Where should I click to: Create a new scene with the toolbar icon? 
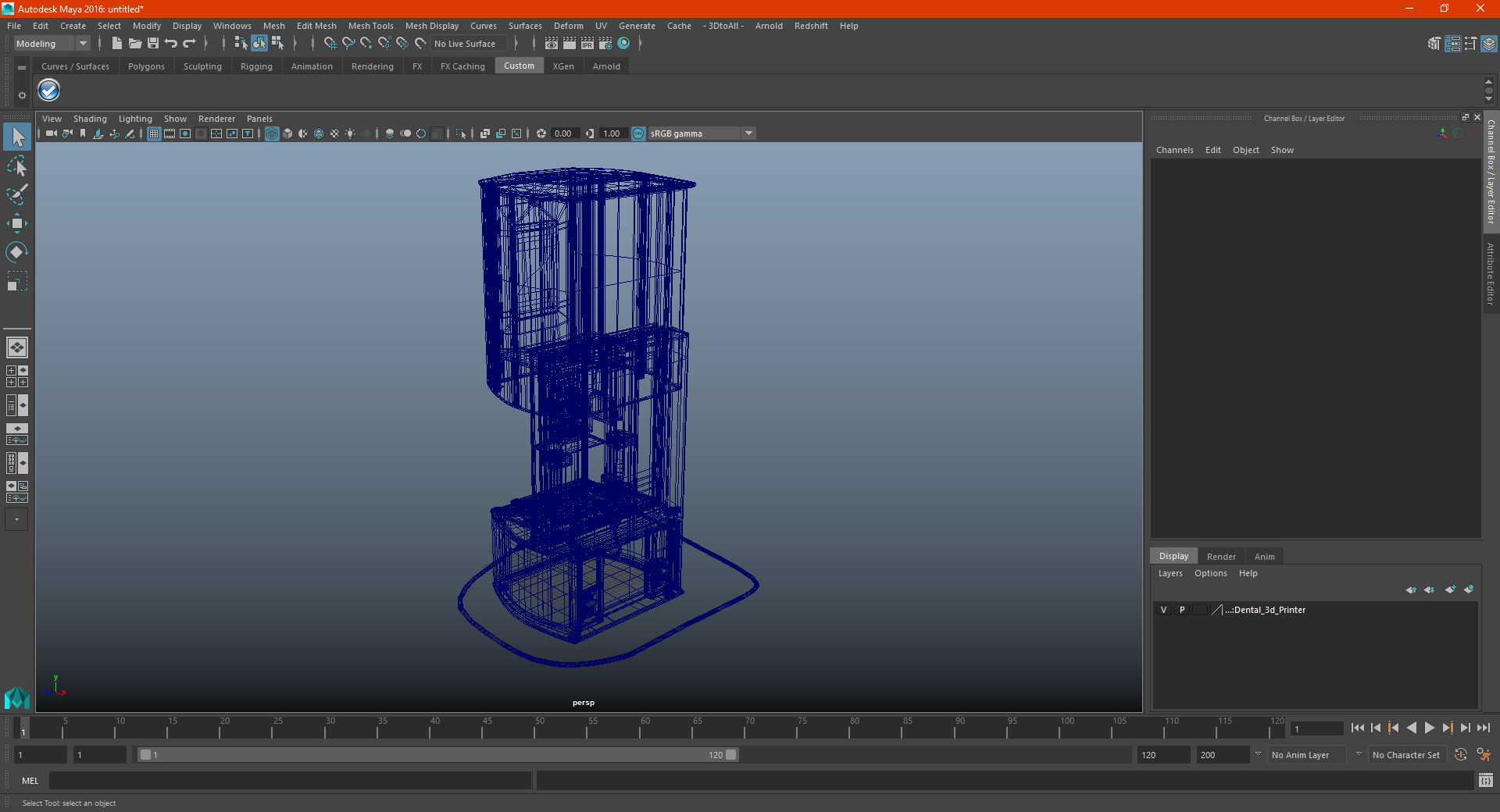point(116,44)
